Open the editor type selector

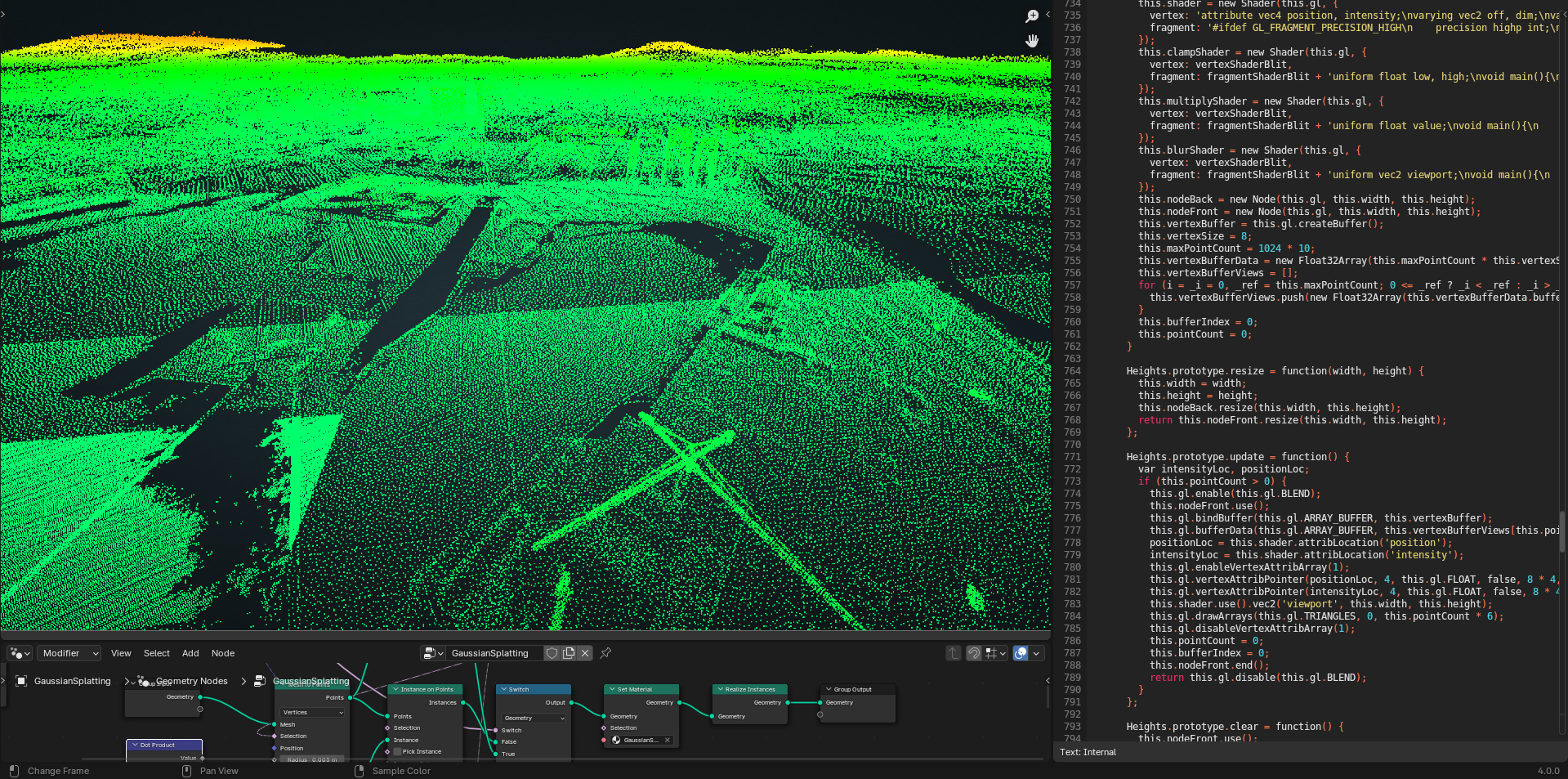click(20, 653)
